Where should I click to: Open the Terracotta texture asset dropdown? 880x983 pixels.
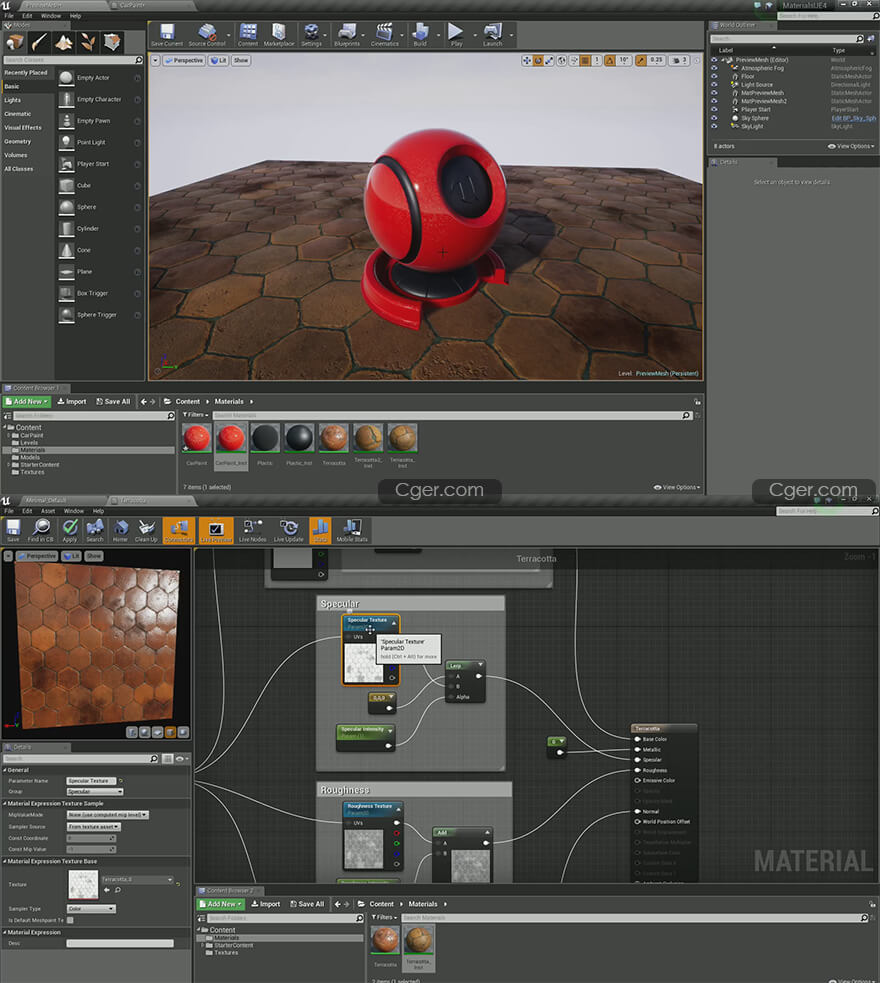tap(137, 880)
